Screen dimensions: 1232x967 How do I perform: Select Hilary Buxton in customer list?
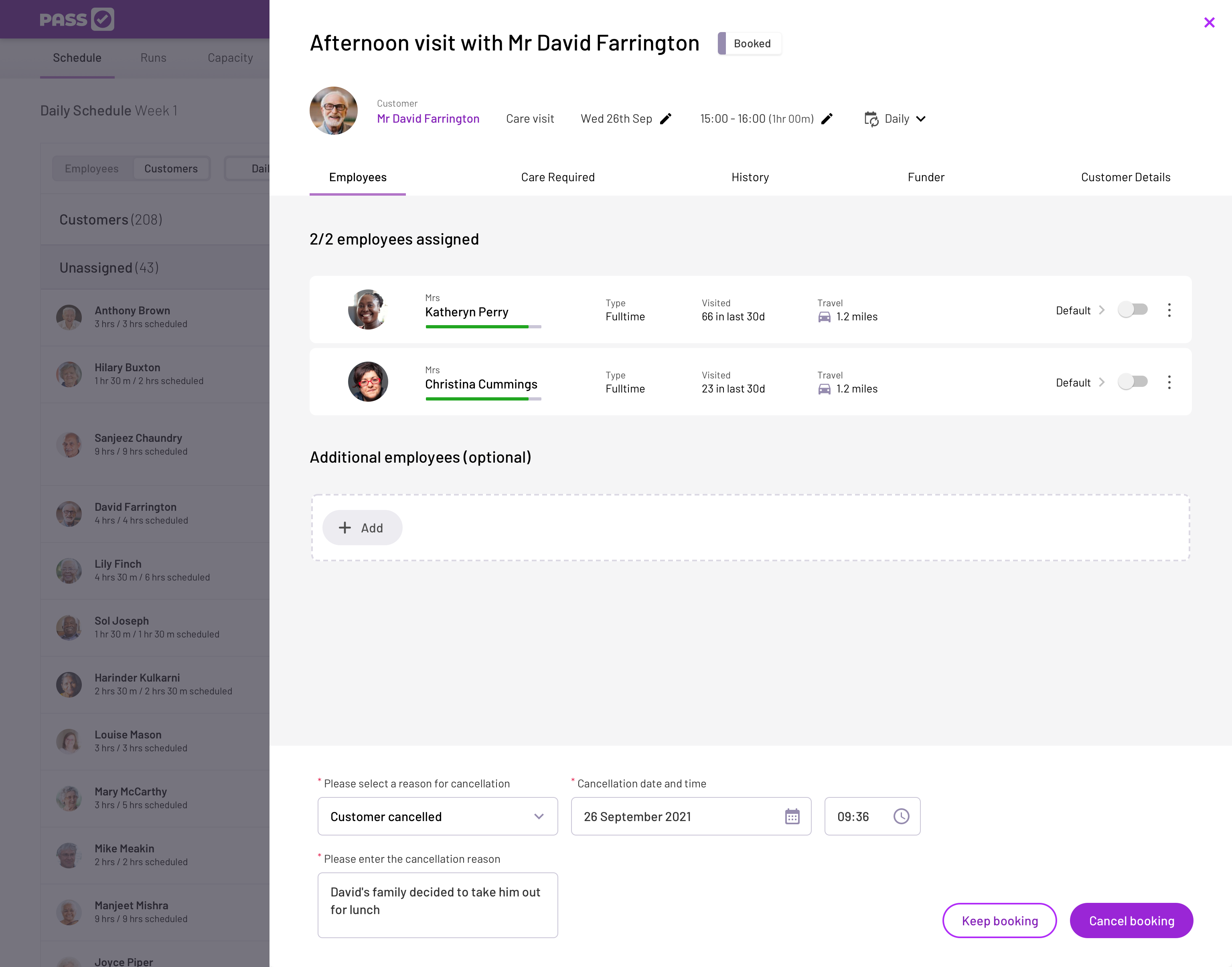[x=155, y=374]
